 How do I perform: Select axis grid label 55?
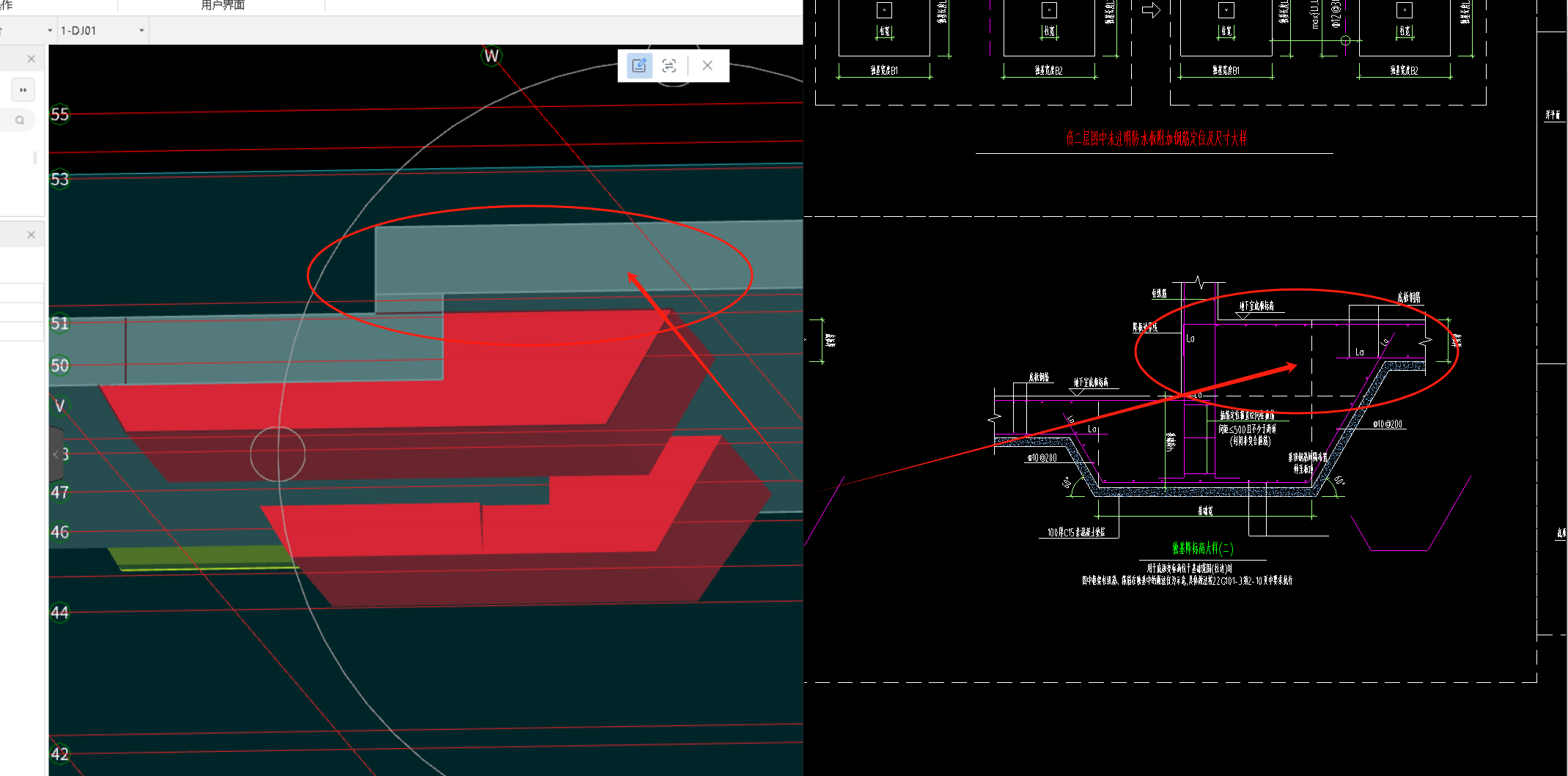tap(59, 114)
